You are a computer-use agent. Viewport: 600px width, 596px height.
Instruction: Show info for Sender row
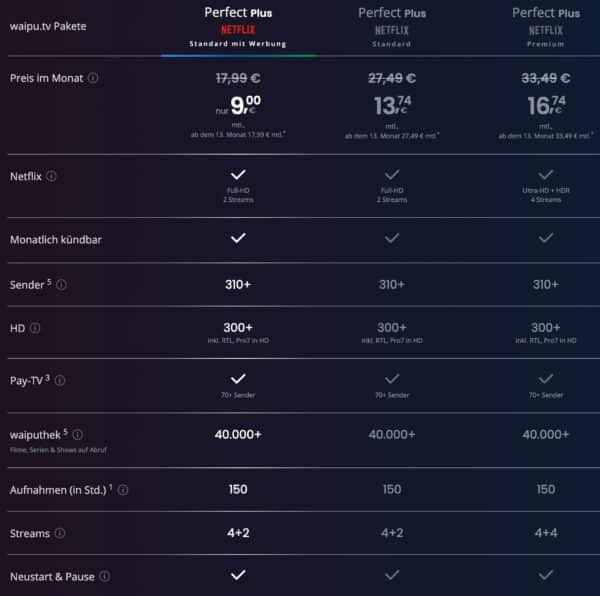61,284
